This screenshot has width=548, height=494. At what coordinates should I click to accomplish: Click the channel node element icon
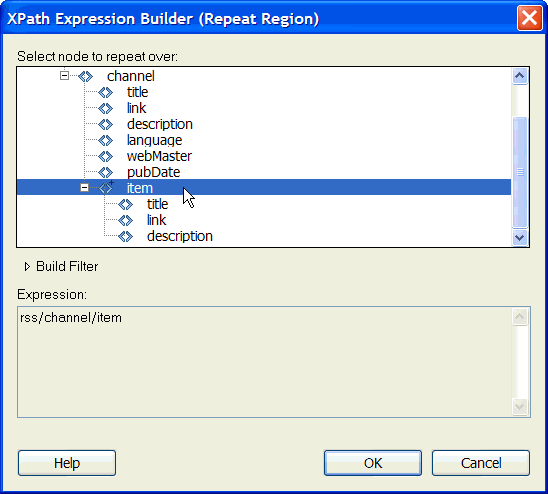[x=85, y=76]
